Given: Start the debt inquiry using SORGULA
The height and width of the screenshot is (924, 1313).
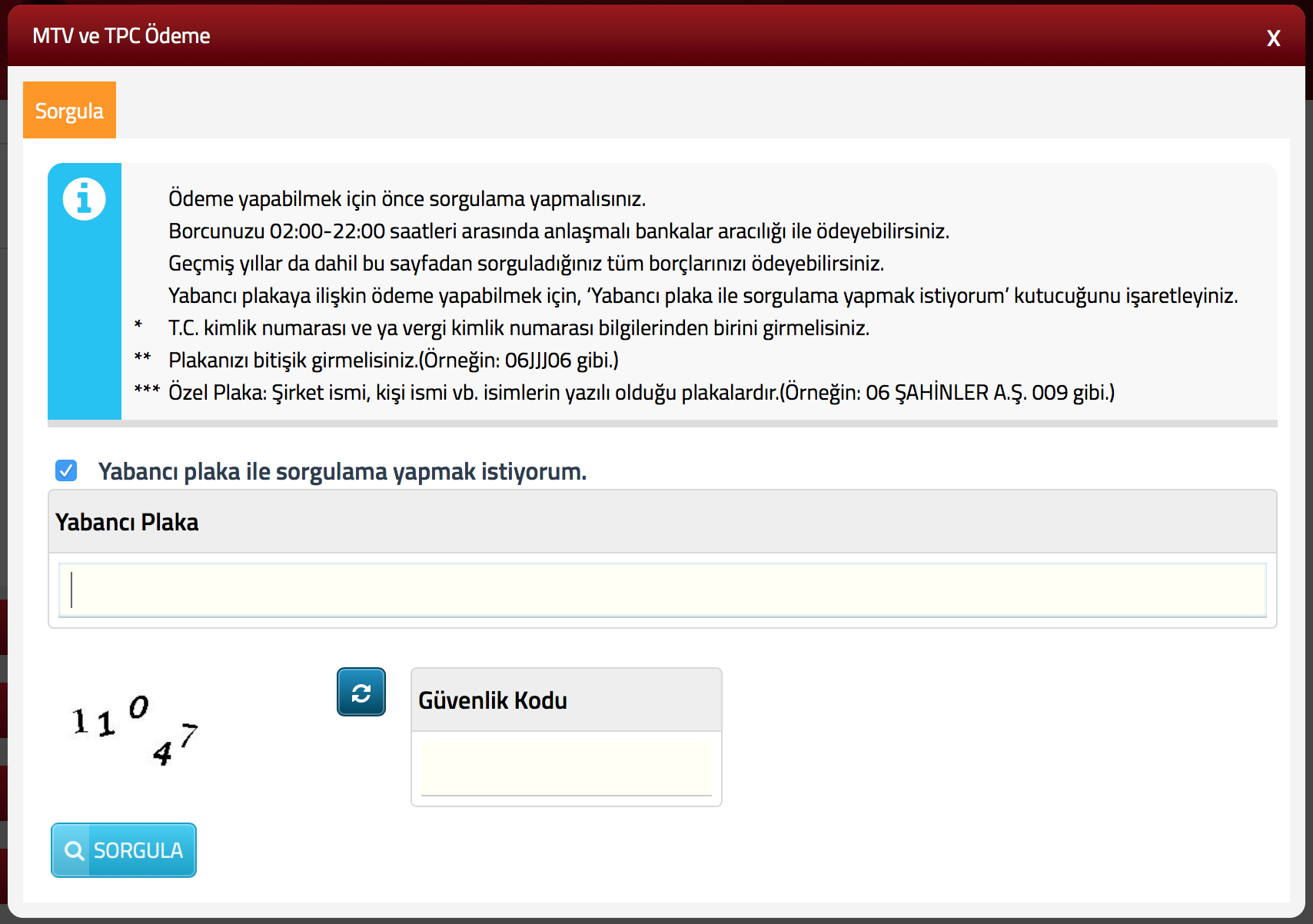Looking at the screenshot, I should pyautogui.click(x=123, y=850).
